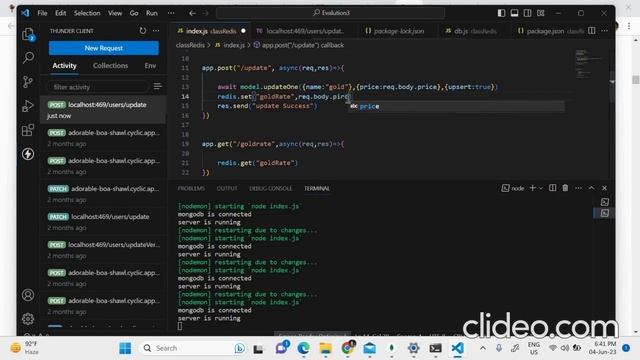Create a new terminal with plus icon

532,188
